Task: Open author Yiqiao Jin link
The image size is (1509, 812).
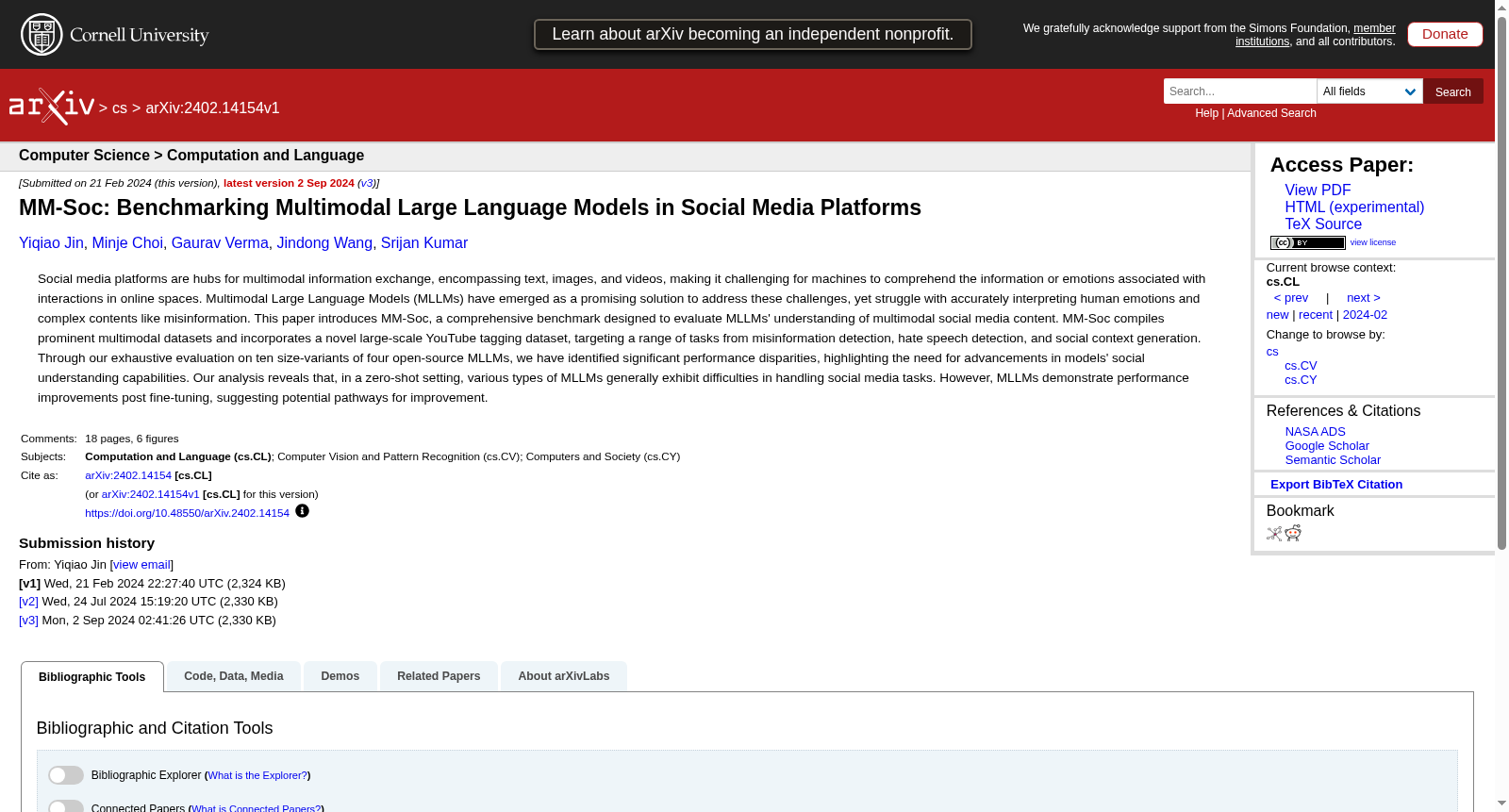Action: [51, 243]
